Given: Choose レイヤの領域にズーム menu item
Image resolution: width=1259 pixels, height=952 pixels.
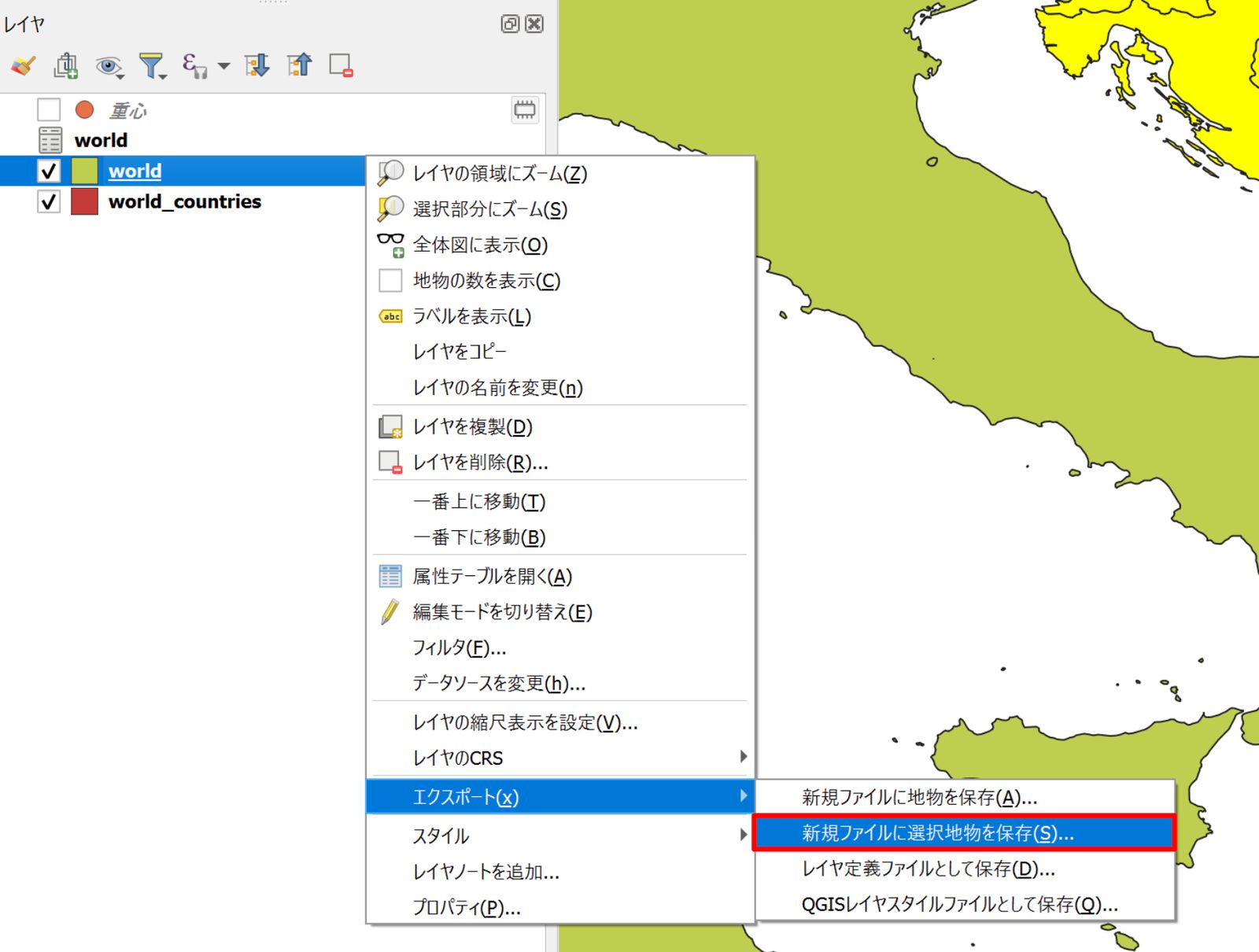Looking at the screenshot, I should [x=560, y=173].
